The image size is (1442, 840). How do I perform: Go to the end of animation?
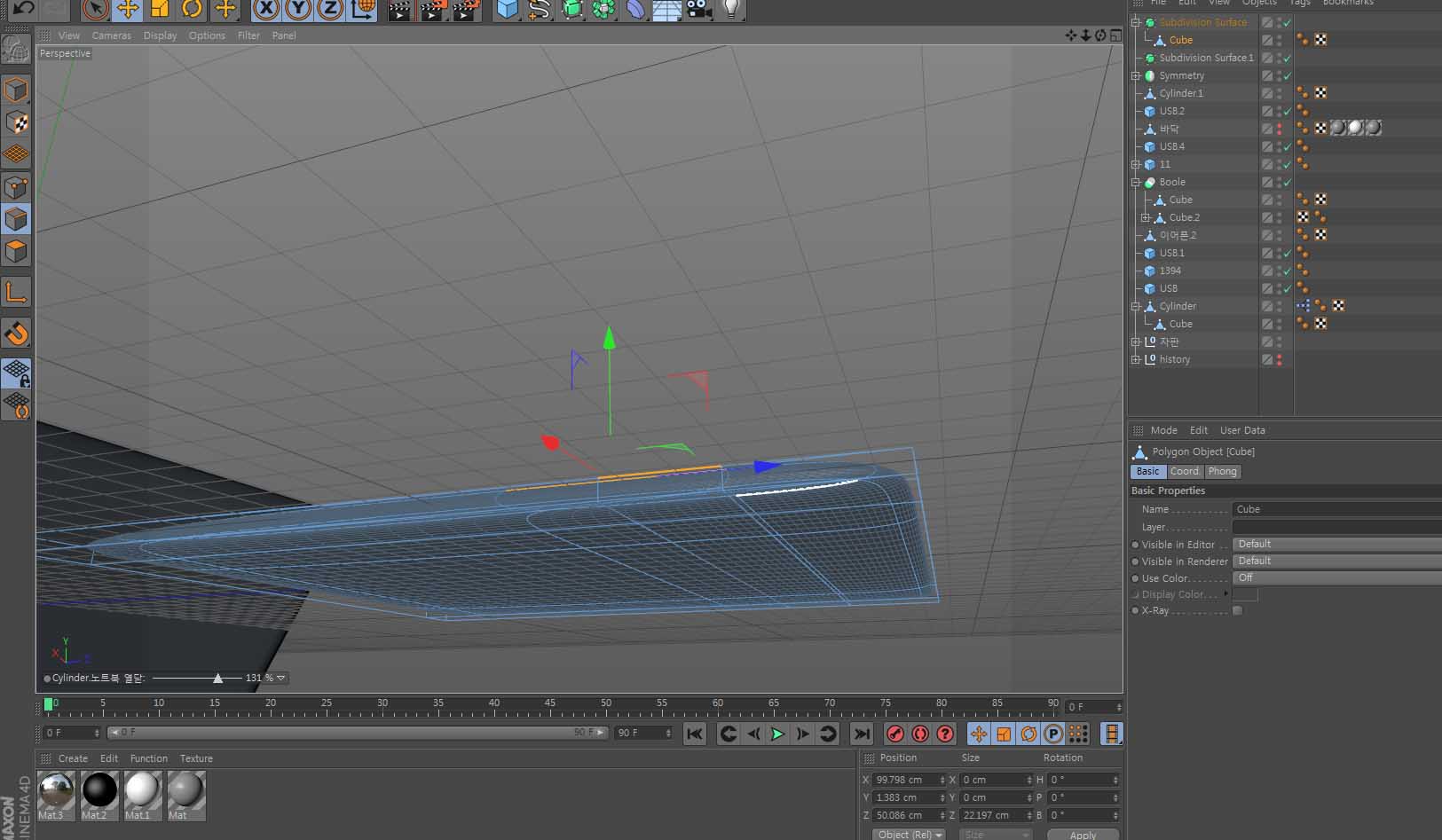point(861,734)
